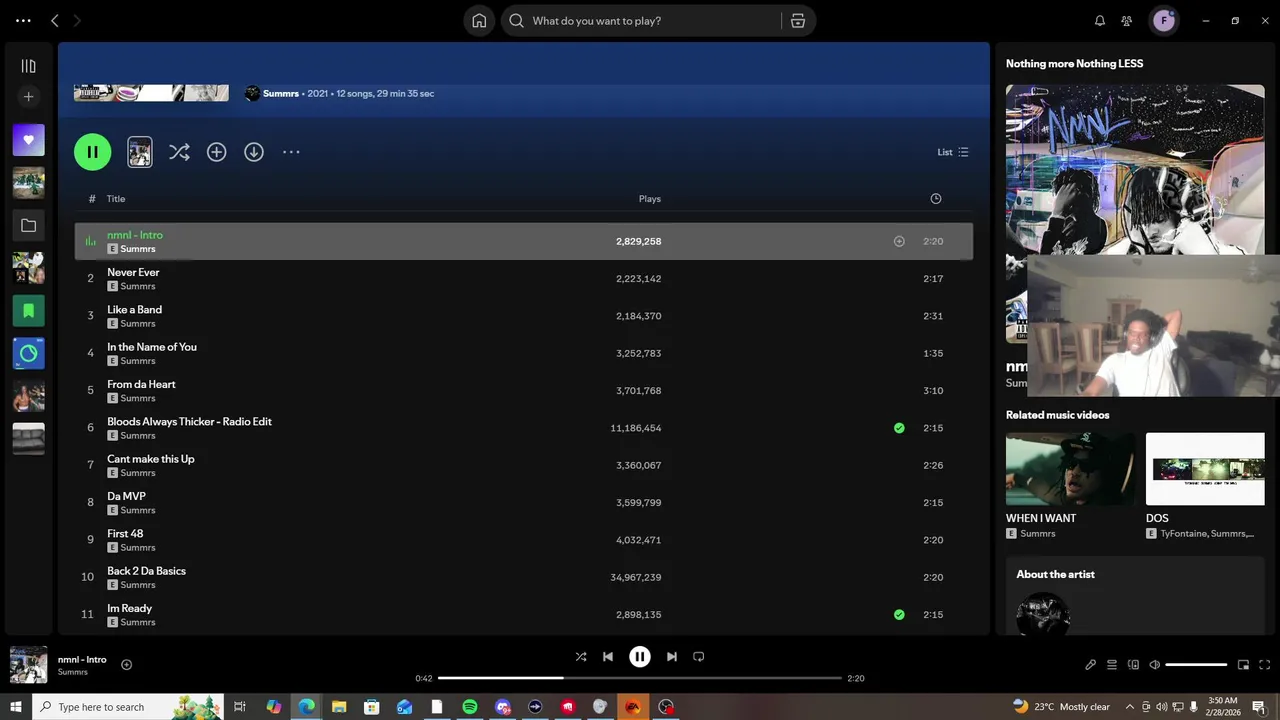Skip to next track

coord(672,657)
